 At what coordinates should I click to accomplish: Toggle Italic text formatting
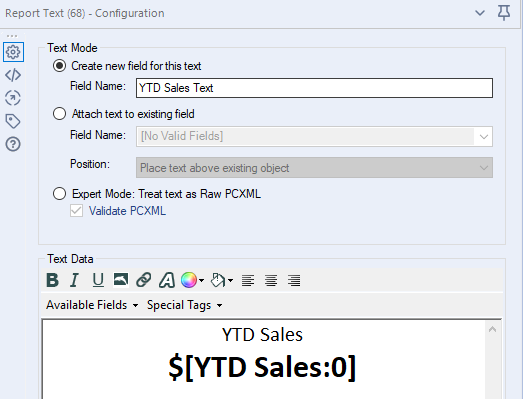75,280
